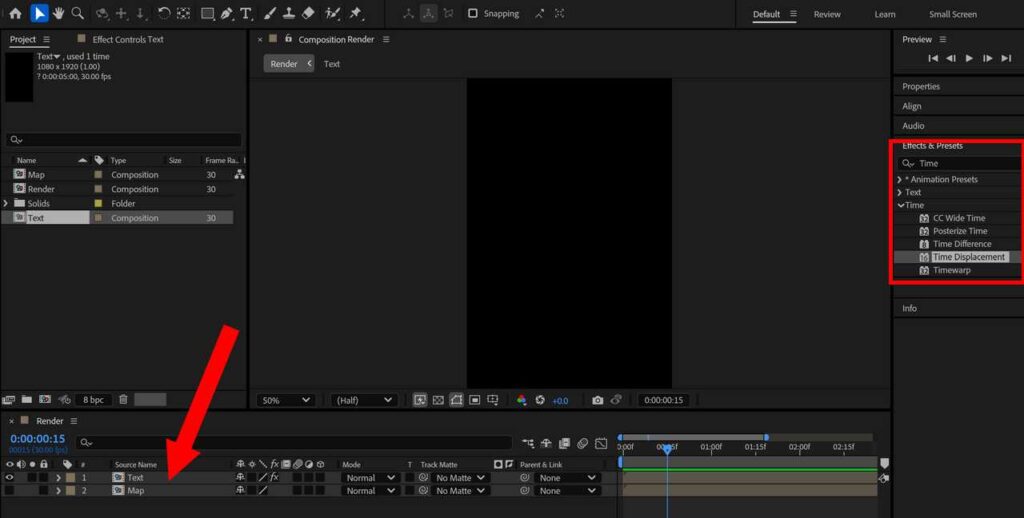Screen dimensions: 1024x518
Task: Jump to first frame in Preview
Action: click(933, 58)
